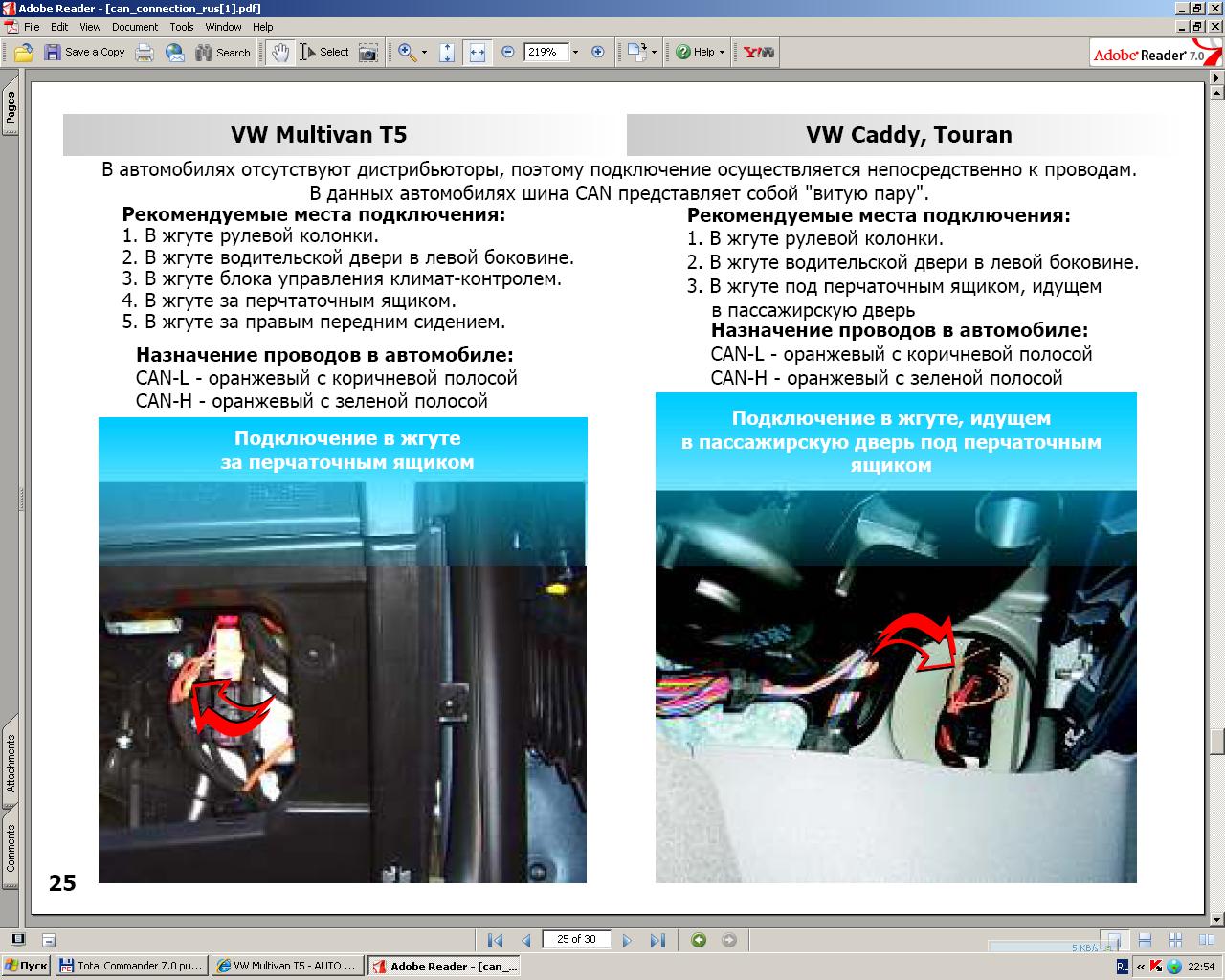
Task: Choose the Select text tool
Action: (324, 53)
